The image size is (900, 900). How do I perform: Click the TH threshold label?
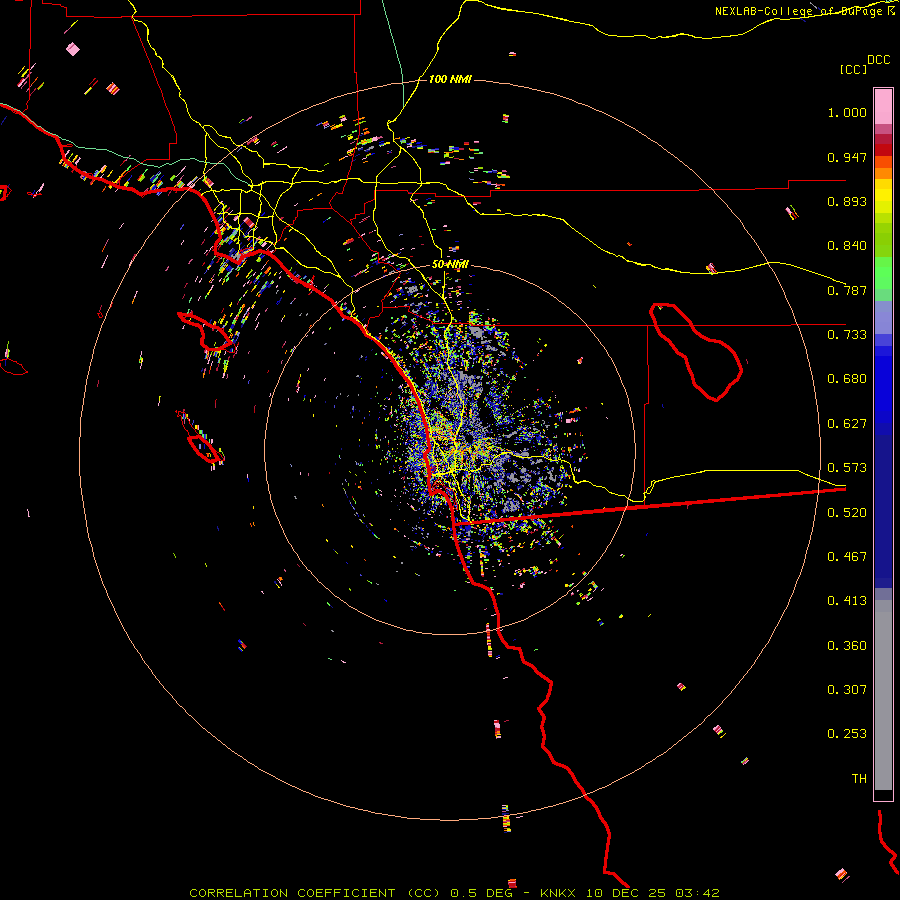tap(859, 779)
